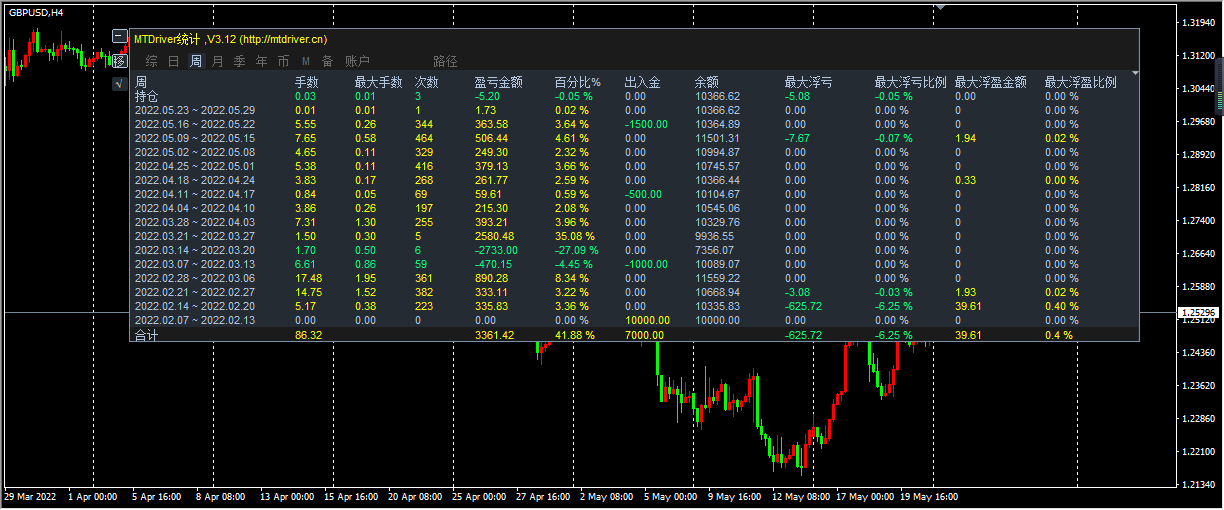Click the MTDriver统计 V3.12 title link
Viewport: 1224px width, 510px height.
point(230,39)
